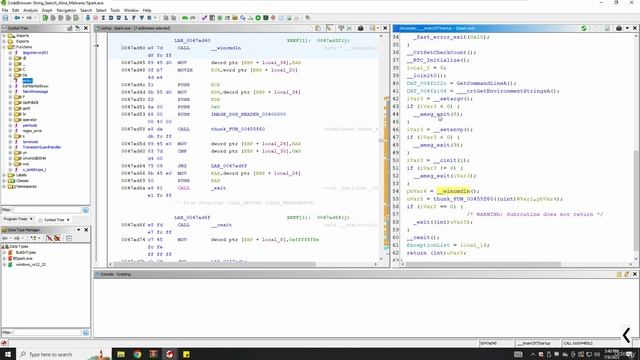Viewport: 640px width, 360px height.
Task: Close the Console Scripting panel
Action: [x=635, y=274]
